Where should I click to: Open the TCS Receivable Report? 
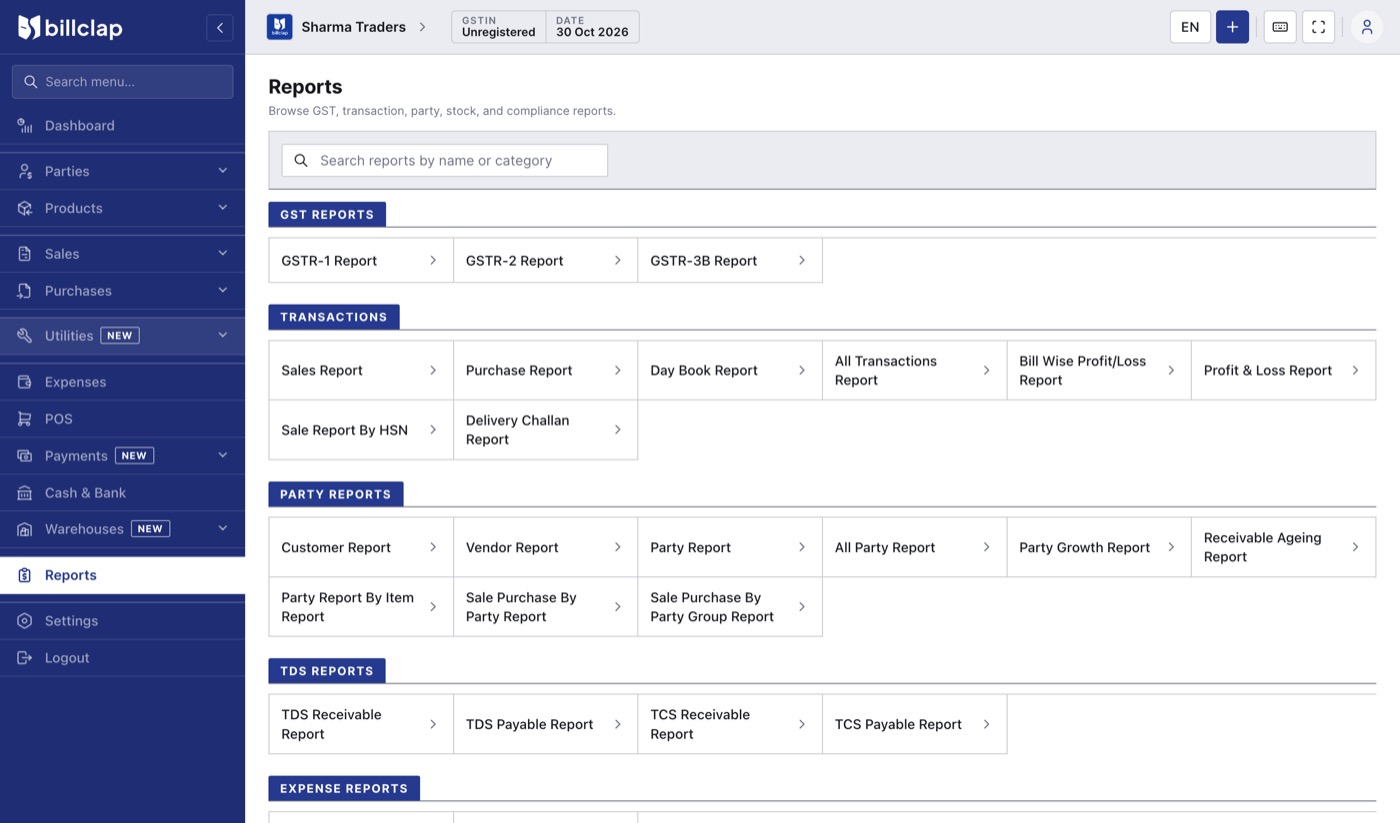730,724
